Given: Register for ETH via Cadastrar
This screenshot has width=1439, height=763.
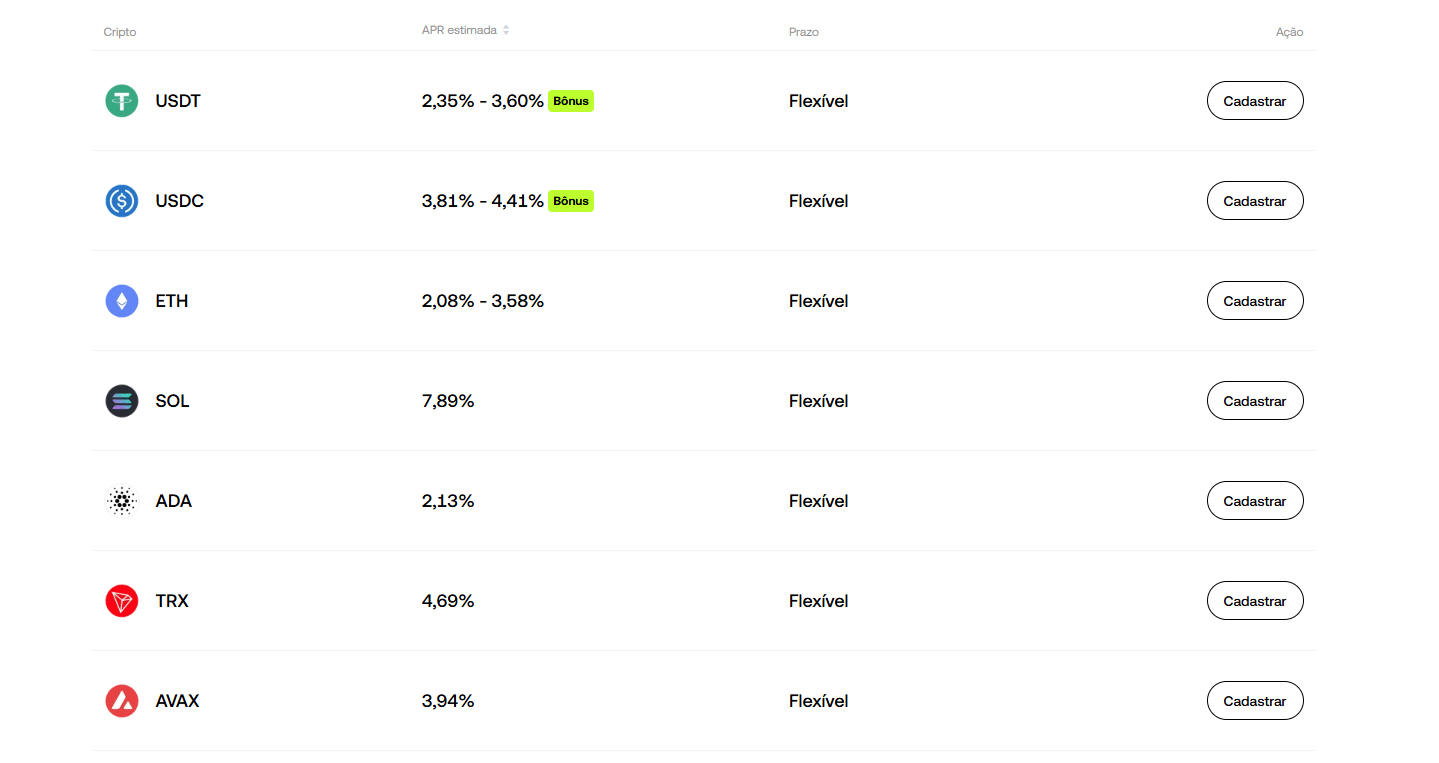Looking at the screenshot, I should (x=1254, y=301).
